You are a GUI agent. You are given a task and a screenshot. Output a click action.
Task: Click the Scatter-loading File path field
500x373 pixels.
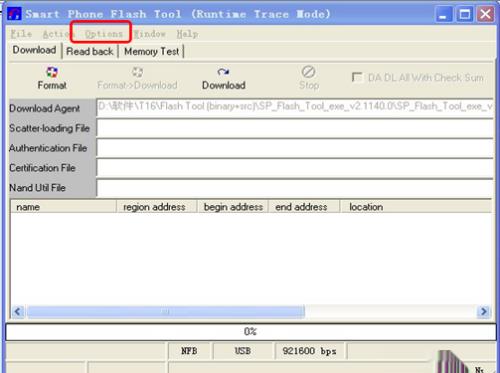[295, 128]
